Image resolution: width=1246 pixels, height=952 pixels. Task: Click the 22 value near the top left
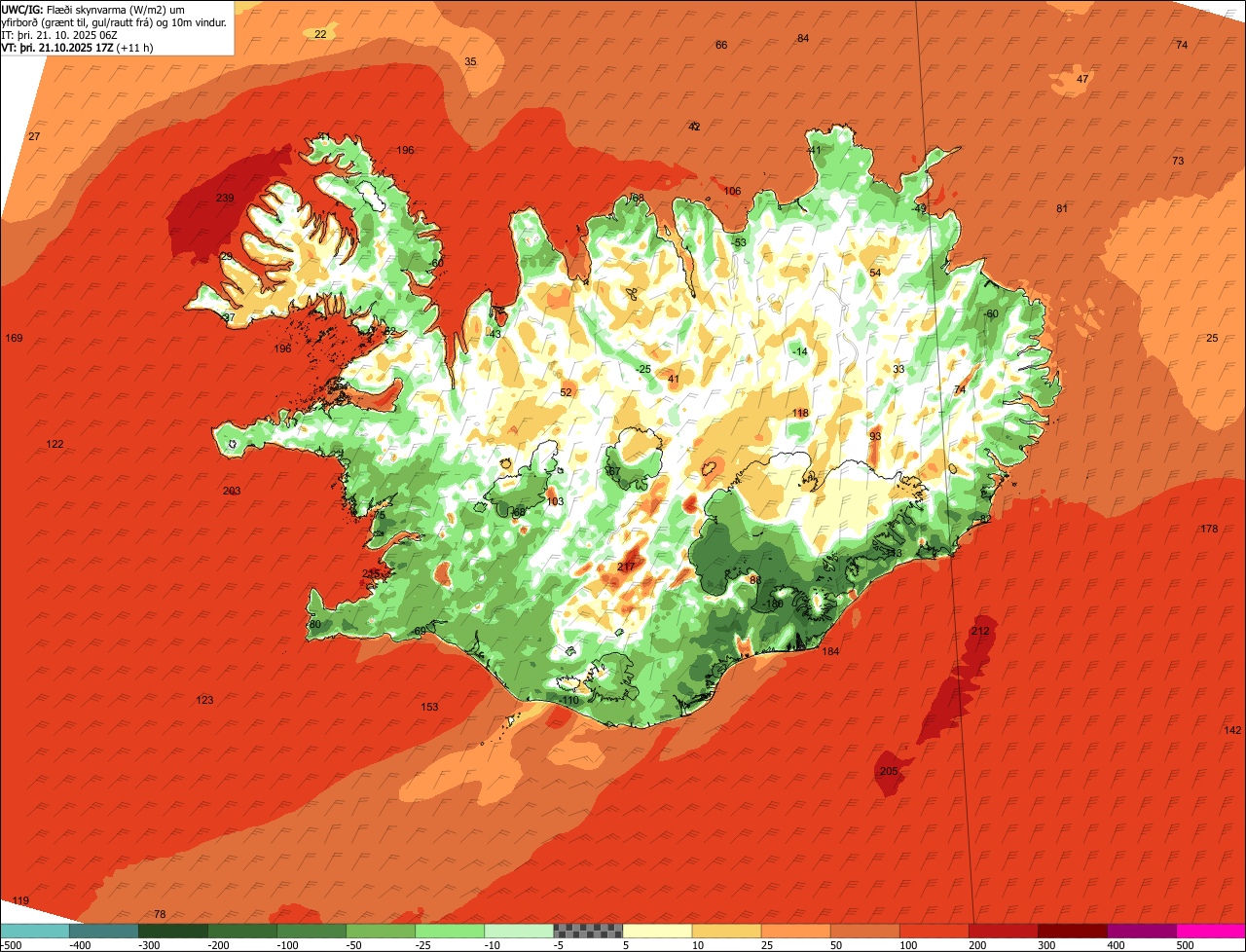[321, 34]
